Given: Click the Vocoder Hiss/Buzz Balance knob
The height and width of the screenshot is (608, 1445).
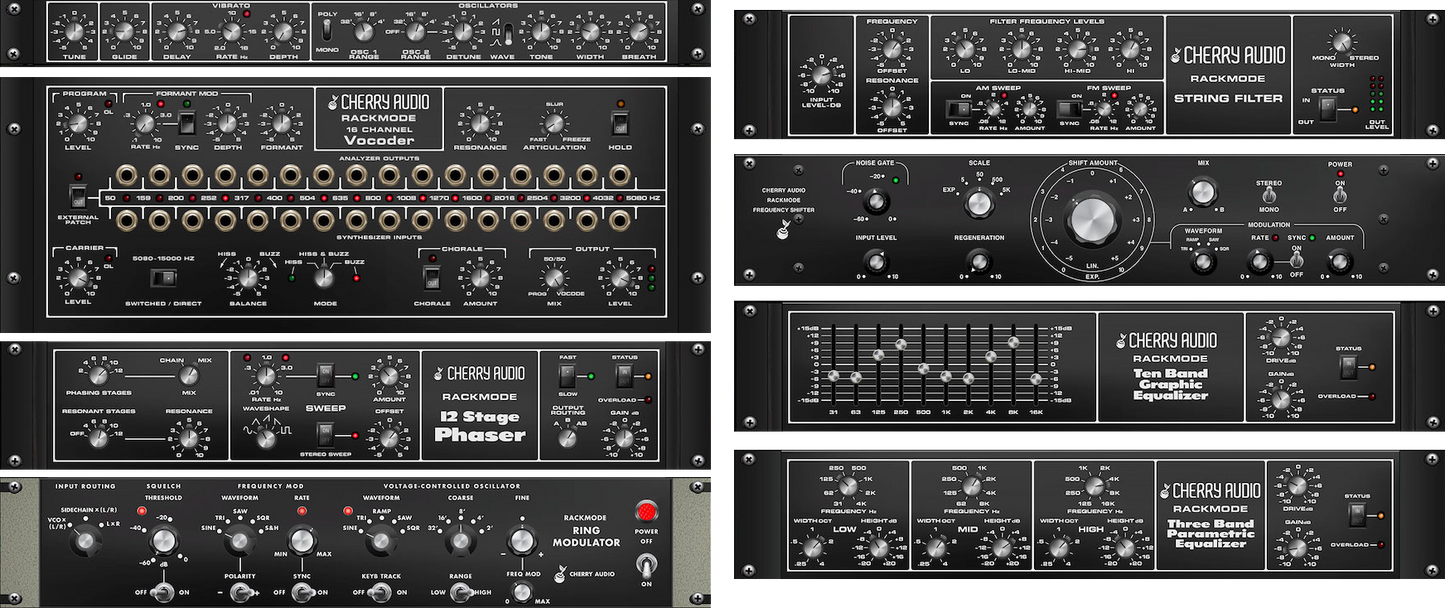Looking at the screenshot, I should 246,277.
